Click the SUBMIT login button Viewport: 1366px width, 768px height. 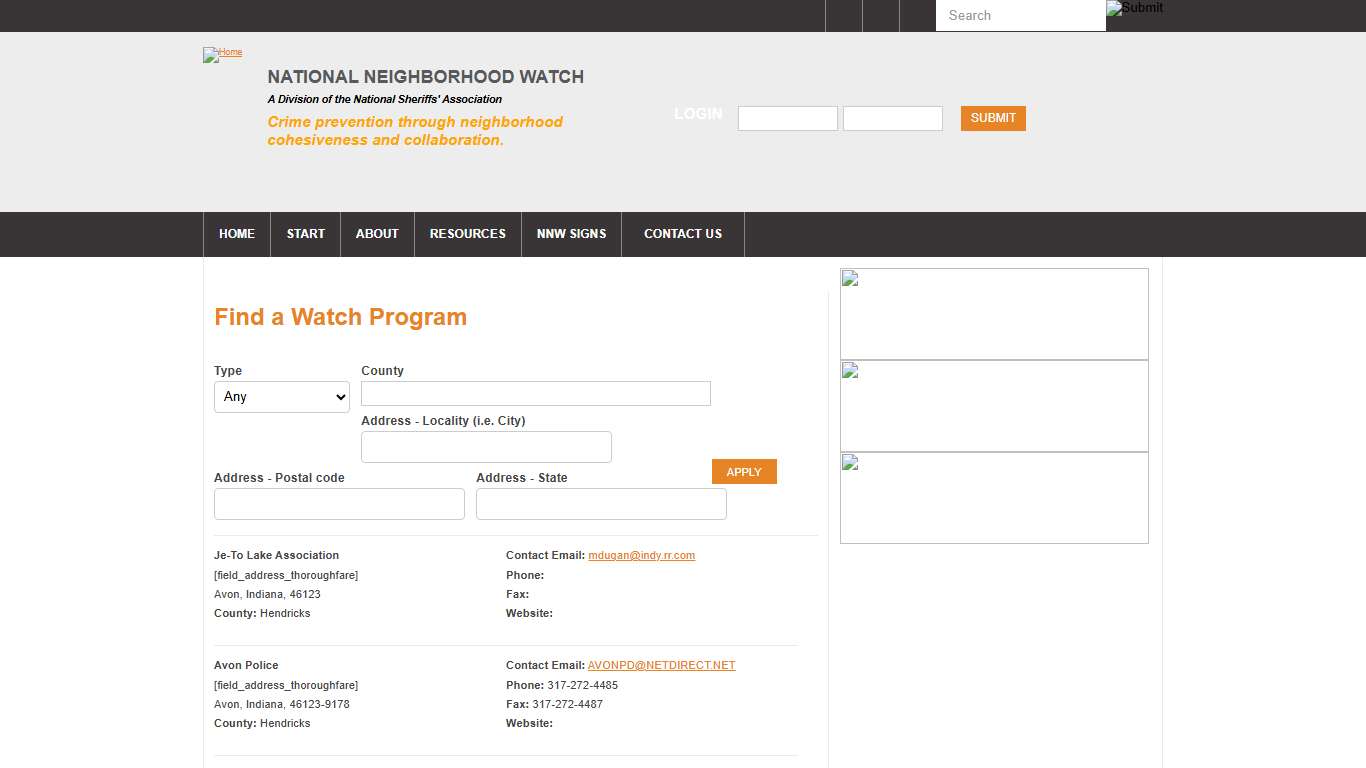coord(992,118)
